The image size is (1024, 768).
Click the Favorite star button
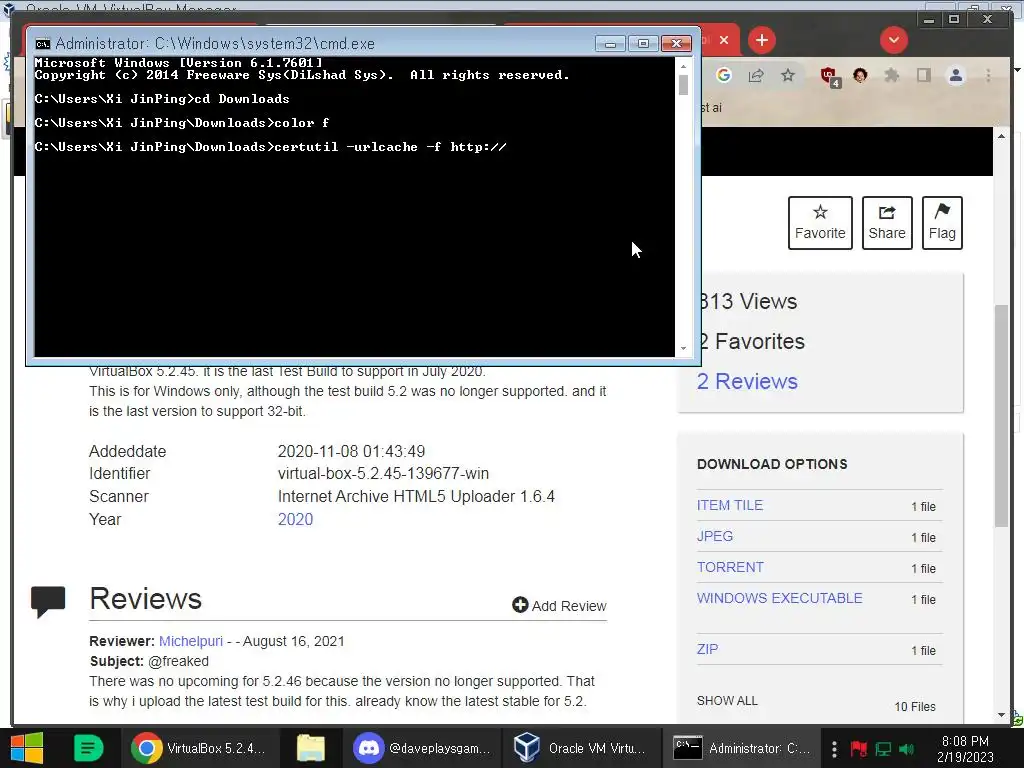coord(820,223)
